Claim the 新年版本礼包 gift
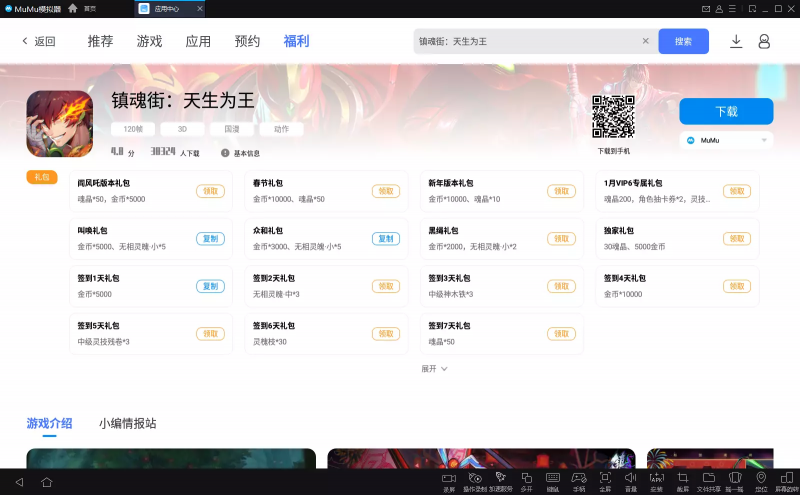800x495 pixels. [562, 191]
